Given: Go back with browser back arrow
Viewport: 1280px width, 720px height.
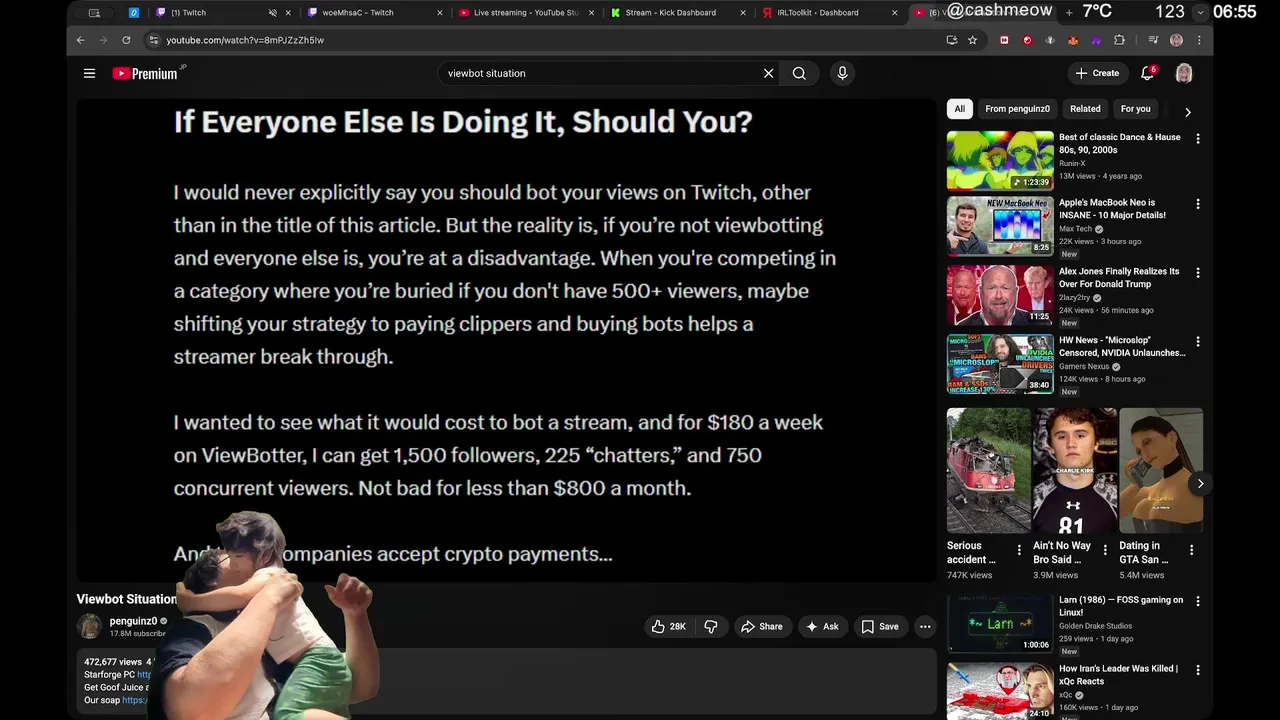Looking at the screenshot, I should 81,40.
